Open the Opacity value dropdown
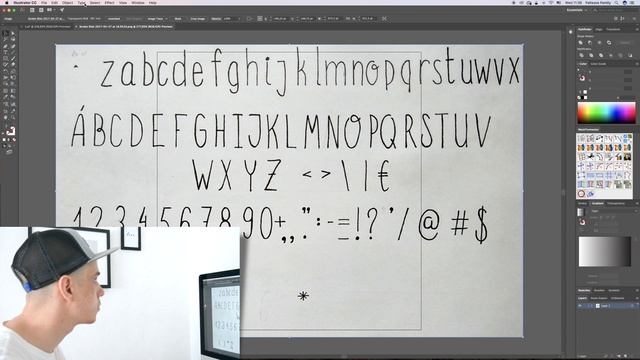640x360 pixels. coord(239,19)
